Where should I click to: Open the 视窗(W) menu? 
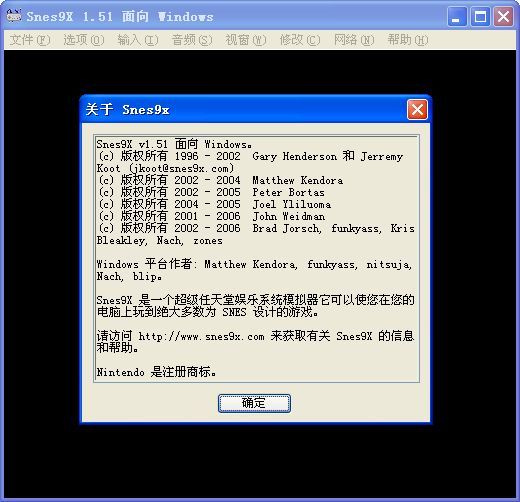(246, 40)
